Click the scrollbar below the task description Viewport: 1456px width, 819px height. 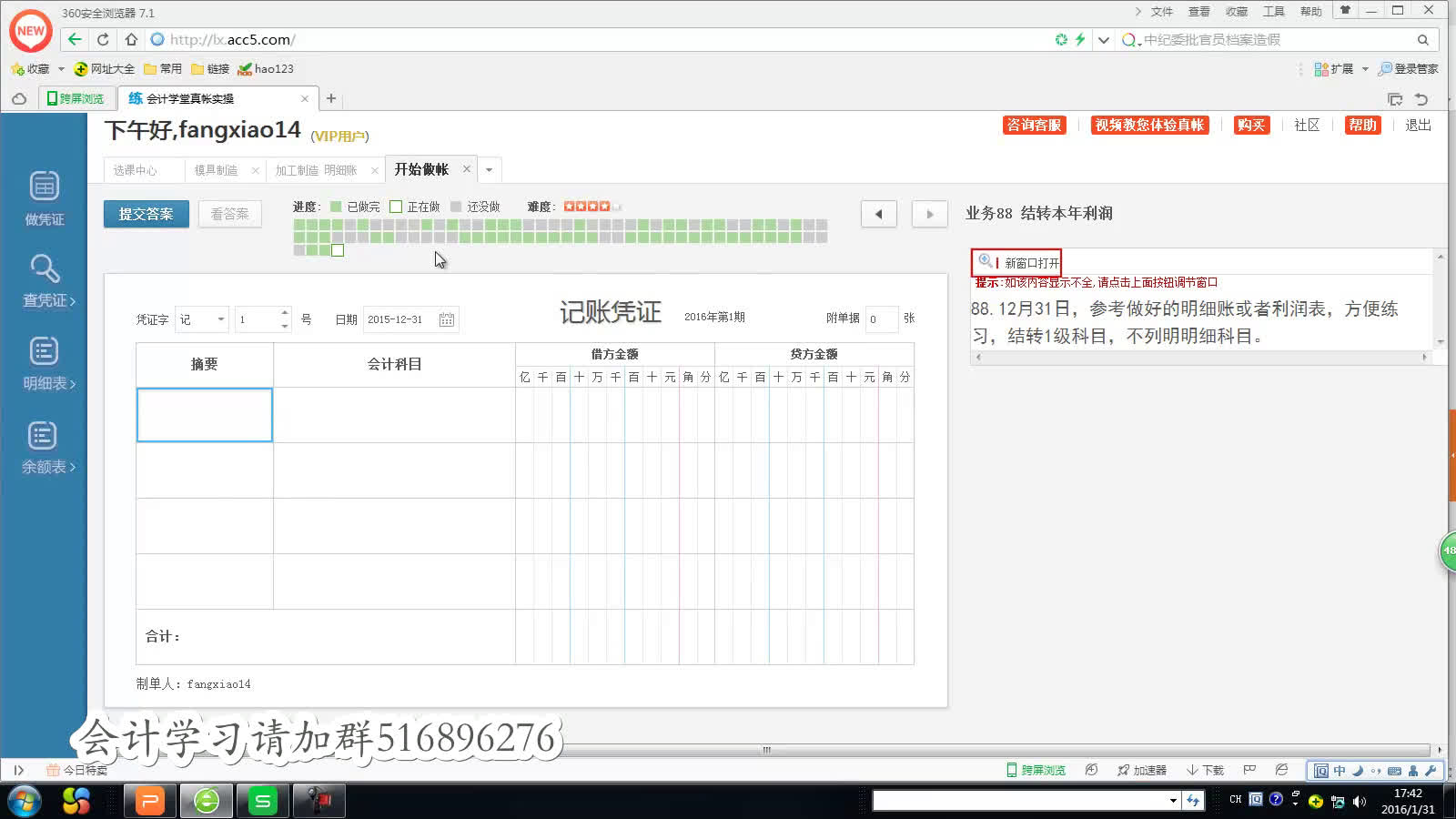point(1201,358)
